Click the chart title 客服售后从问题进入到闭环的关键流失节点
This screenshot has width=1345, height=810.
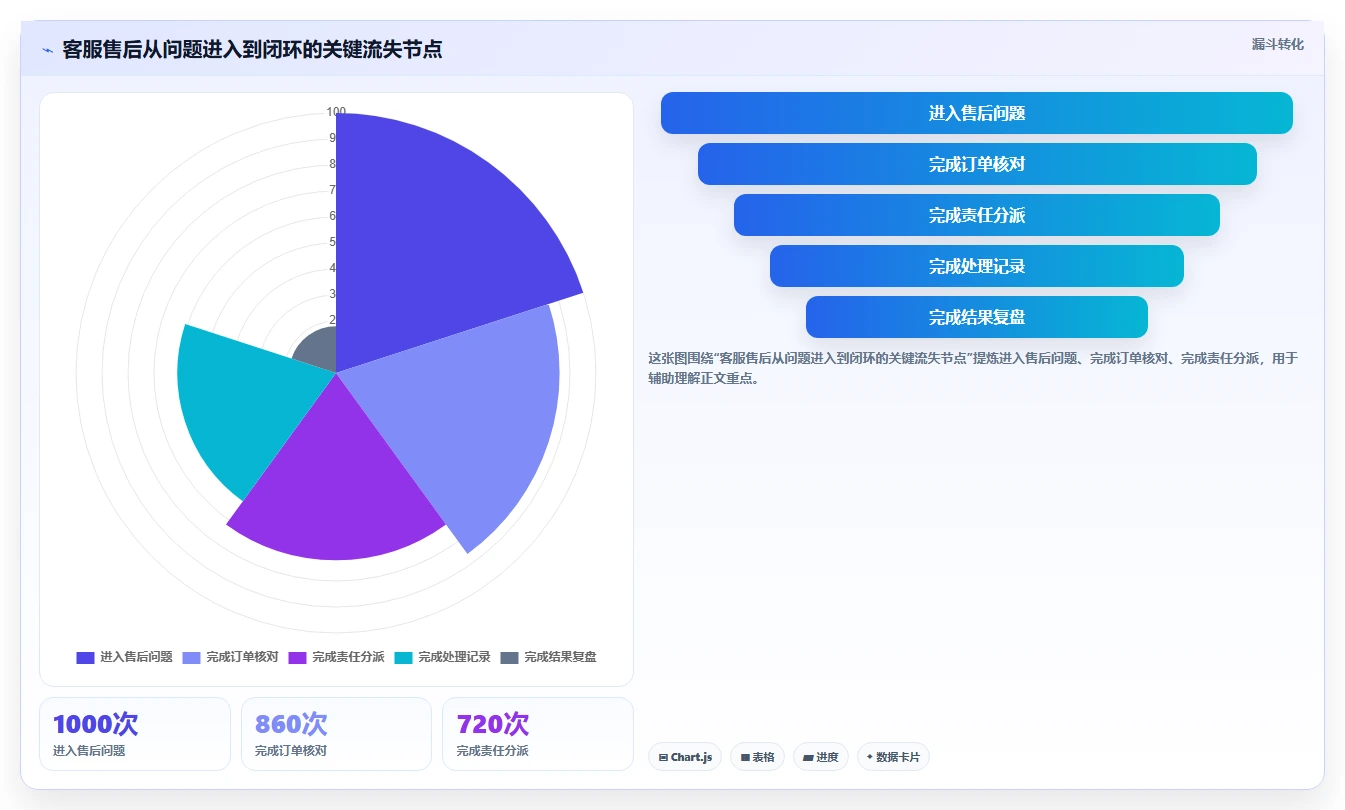click(x=252, y=49)
